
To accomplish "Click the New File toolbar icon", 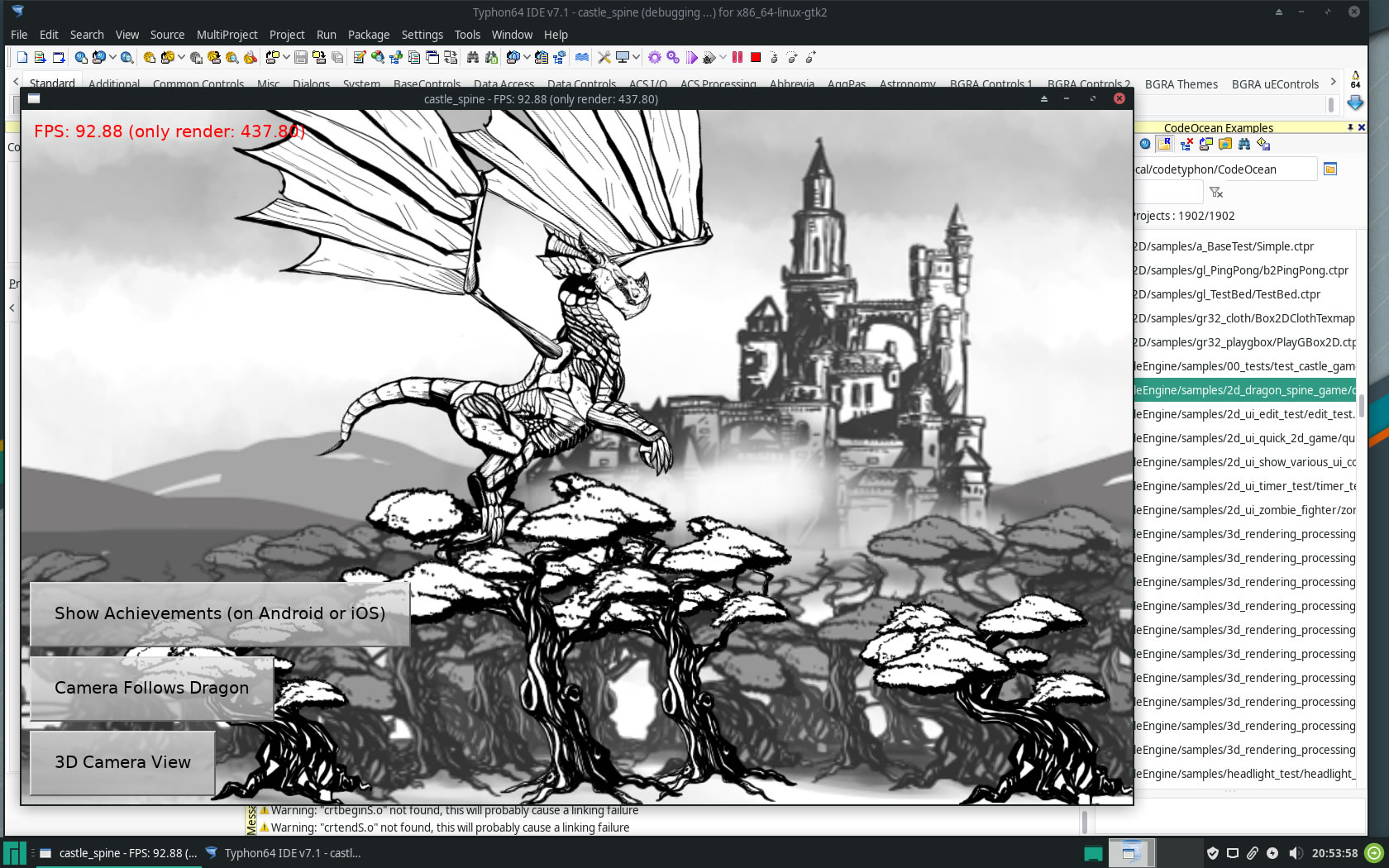I will click(x=22, y=57).
